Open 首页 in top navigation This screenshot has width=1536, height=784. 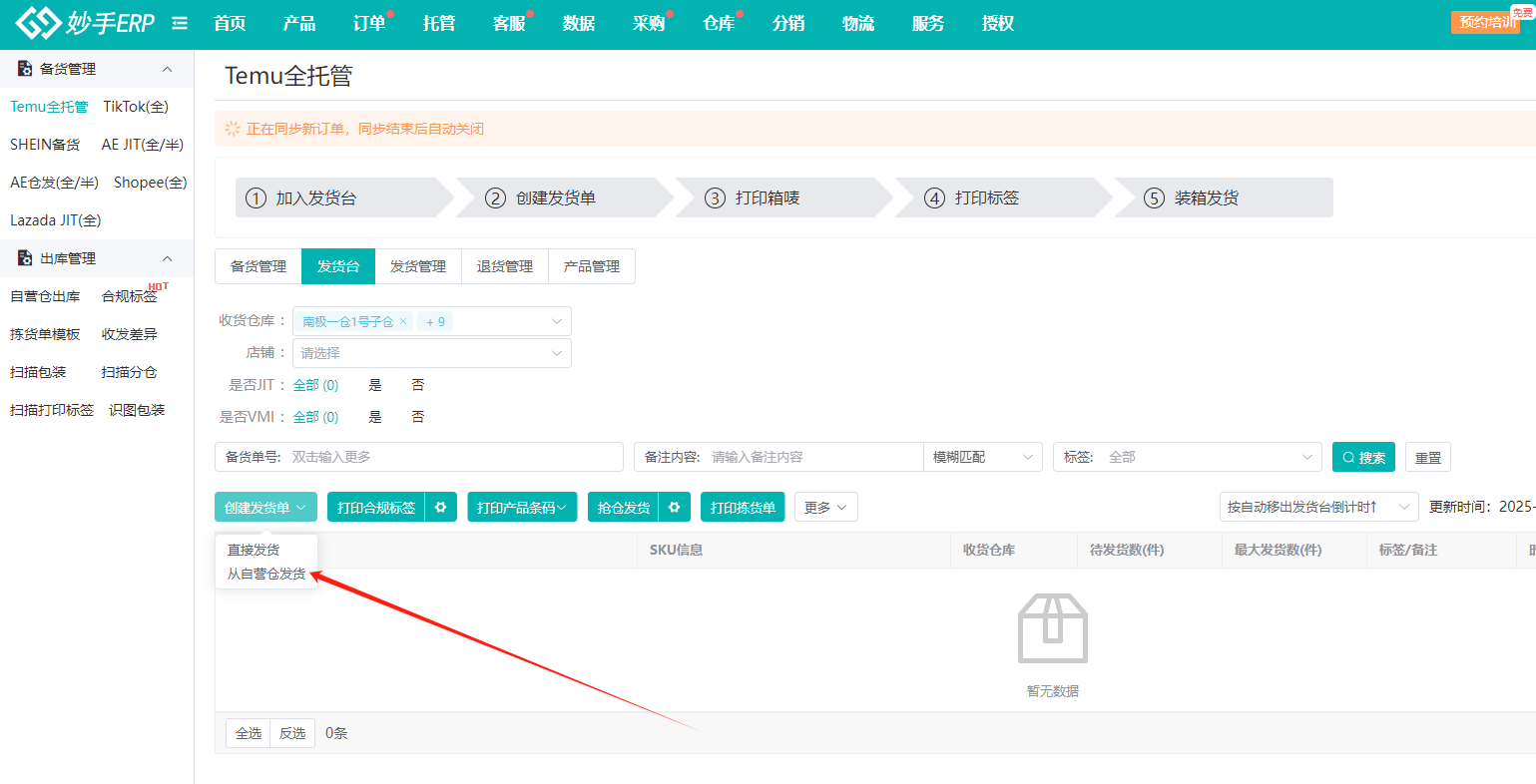click(230, 23)
